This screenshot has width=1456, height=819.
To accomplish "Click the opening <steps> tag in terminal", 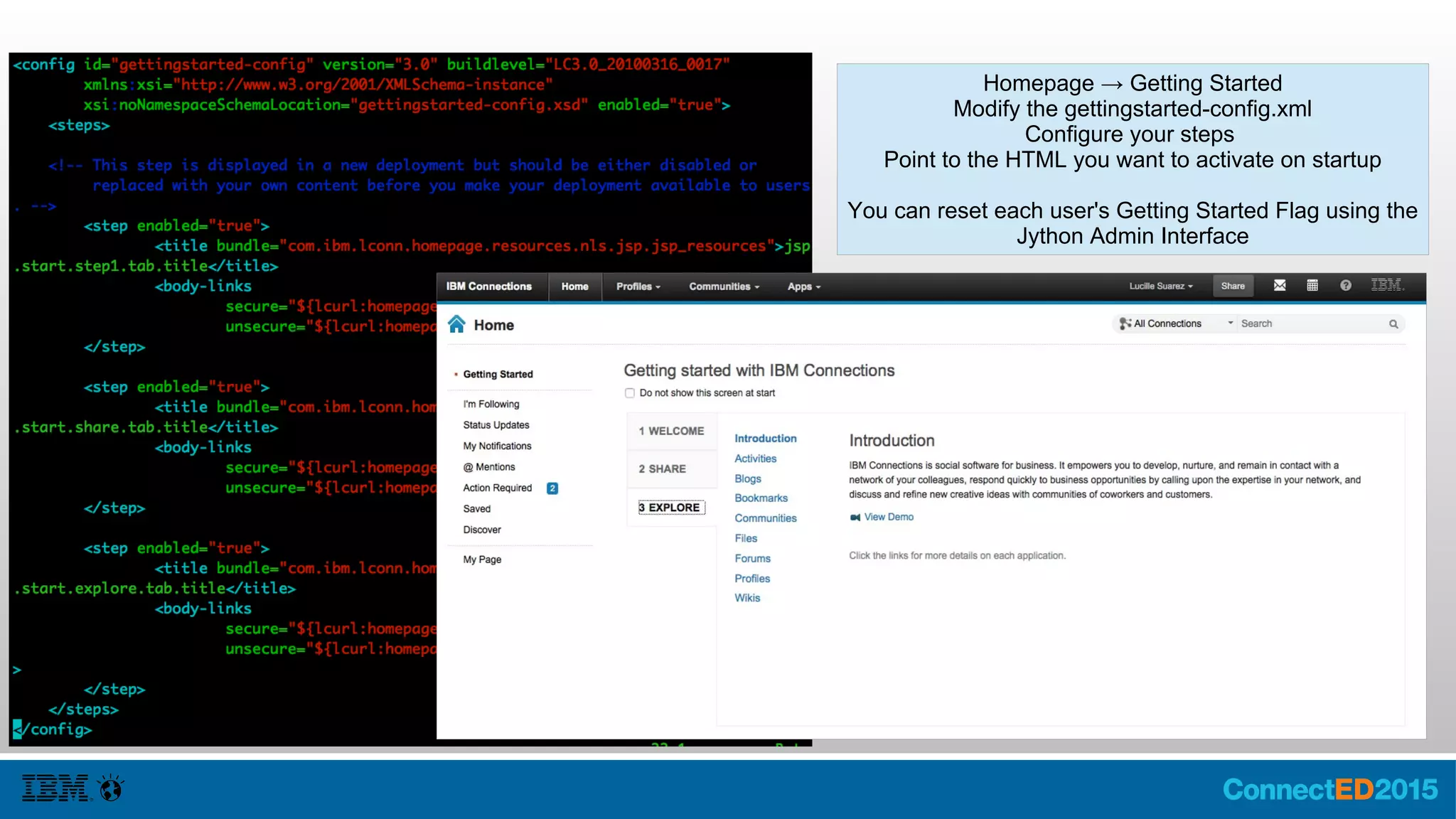I will click(79, 125).
